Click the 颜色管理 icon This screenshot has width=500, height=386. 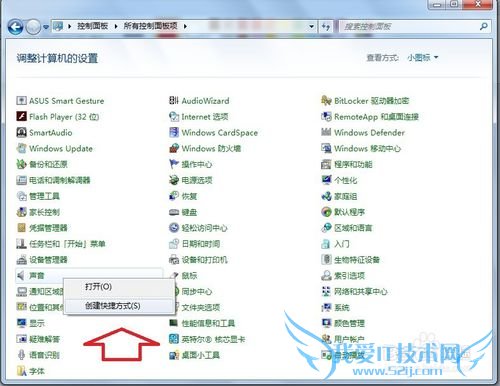click(326, 323)
